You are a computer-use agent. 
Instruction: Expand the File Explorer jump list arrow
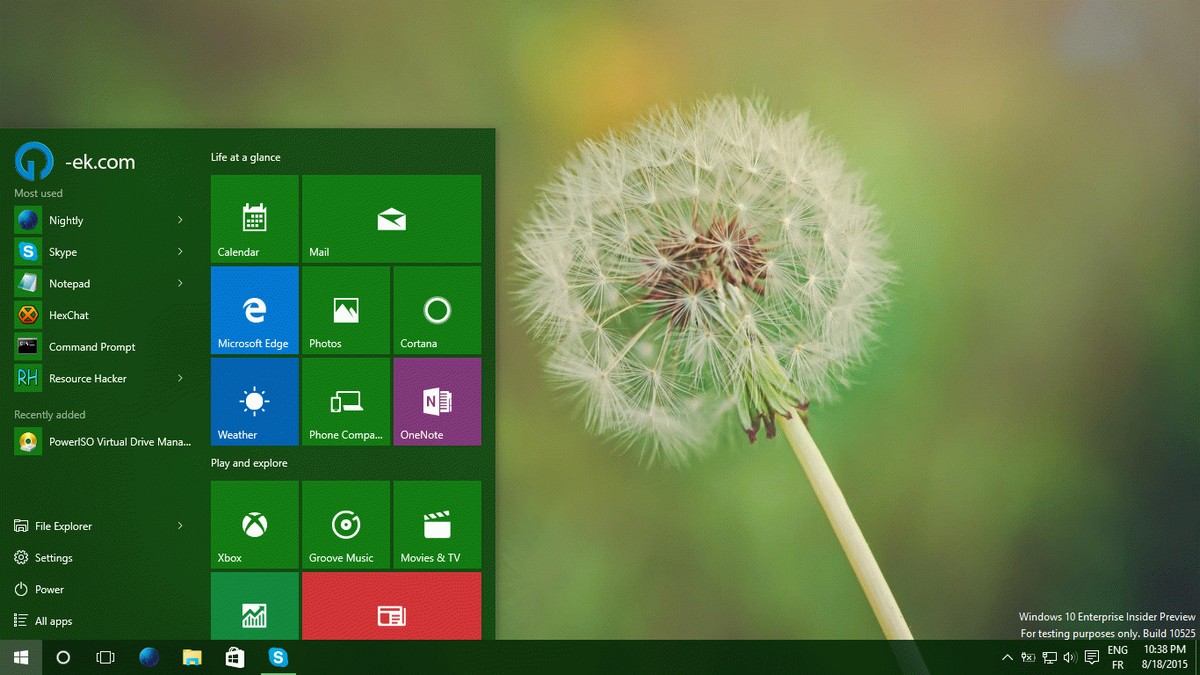coord(181,525)
